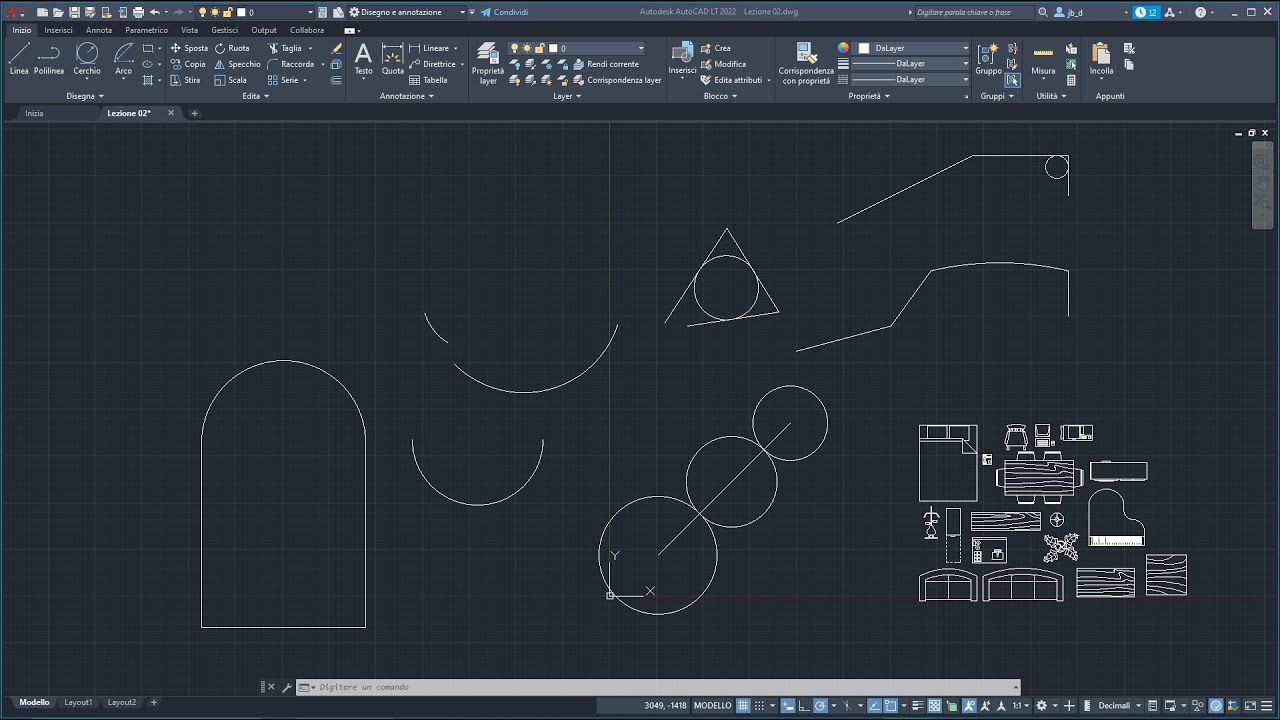This screenshot has height=720, width=1280.
Task: Click the Scala scale tool
Action: click(231, 80)
